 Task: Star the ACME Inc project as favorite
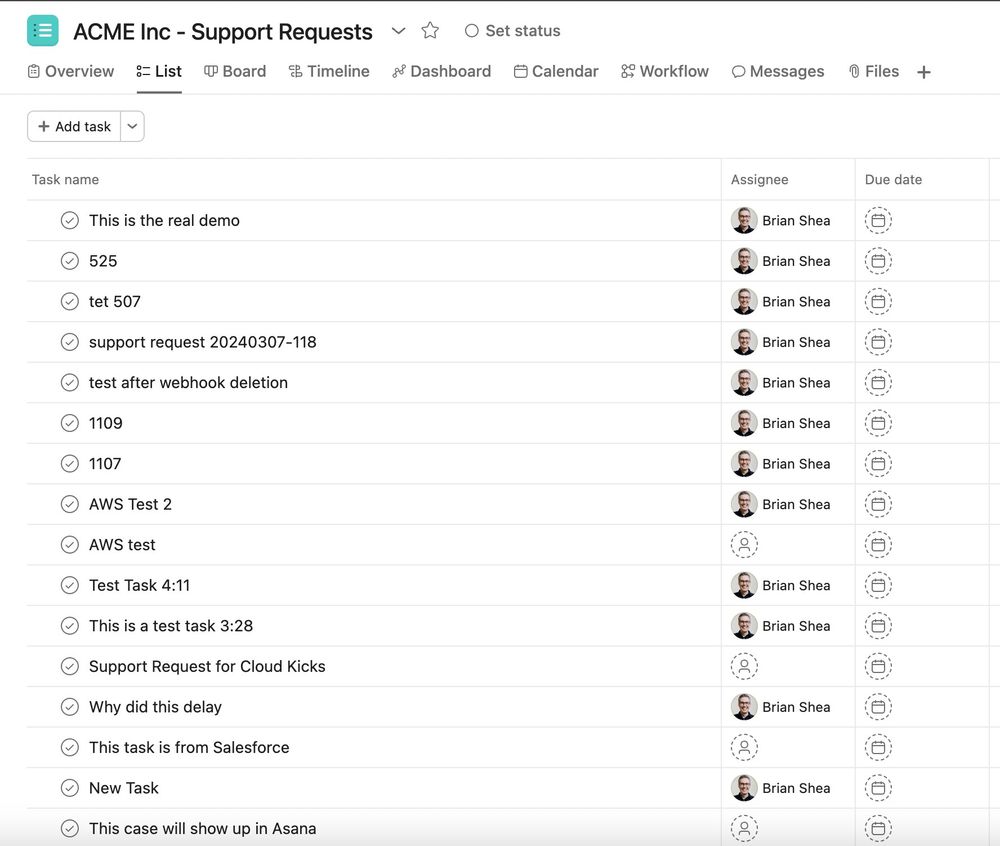point(430,31)
